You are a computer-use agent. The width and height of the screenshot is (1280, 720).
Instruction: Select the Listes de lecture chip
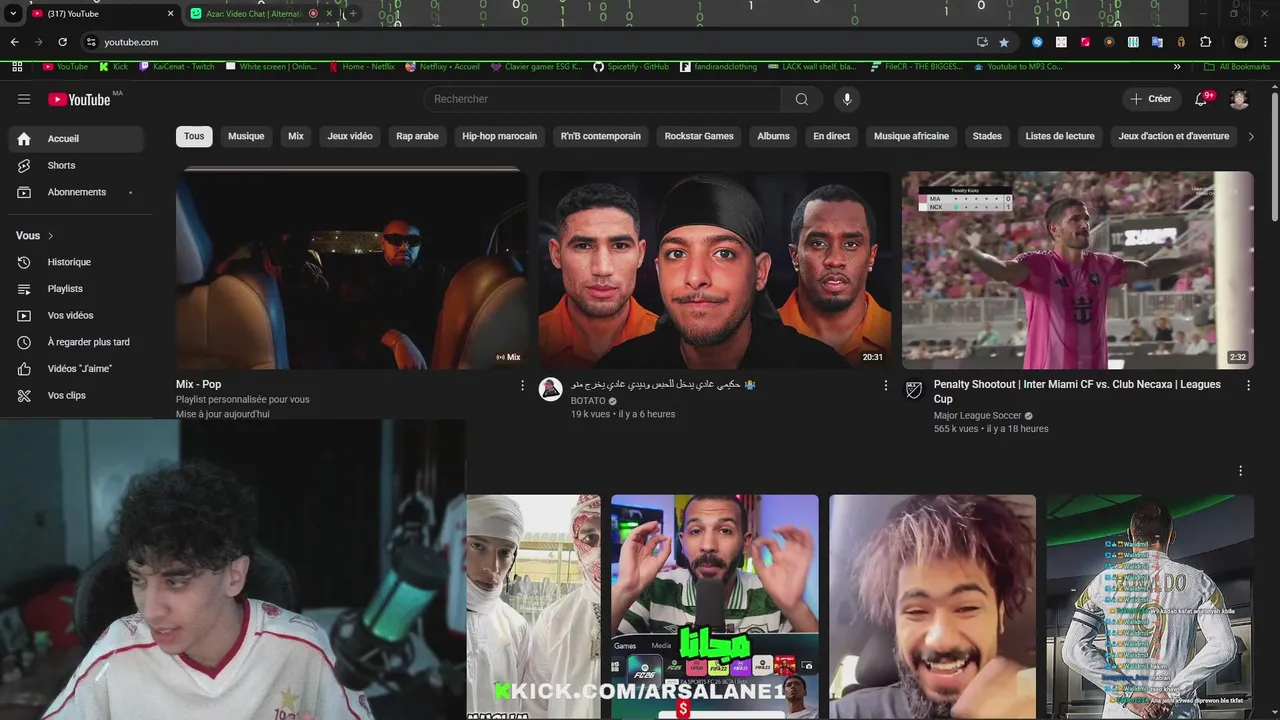tap(1060, 136)
